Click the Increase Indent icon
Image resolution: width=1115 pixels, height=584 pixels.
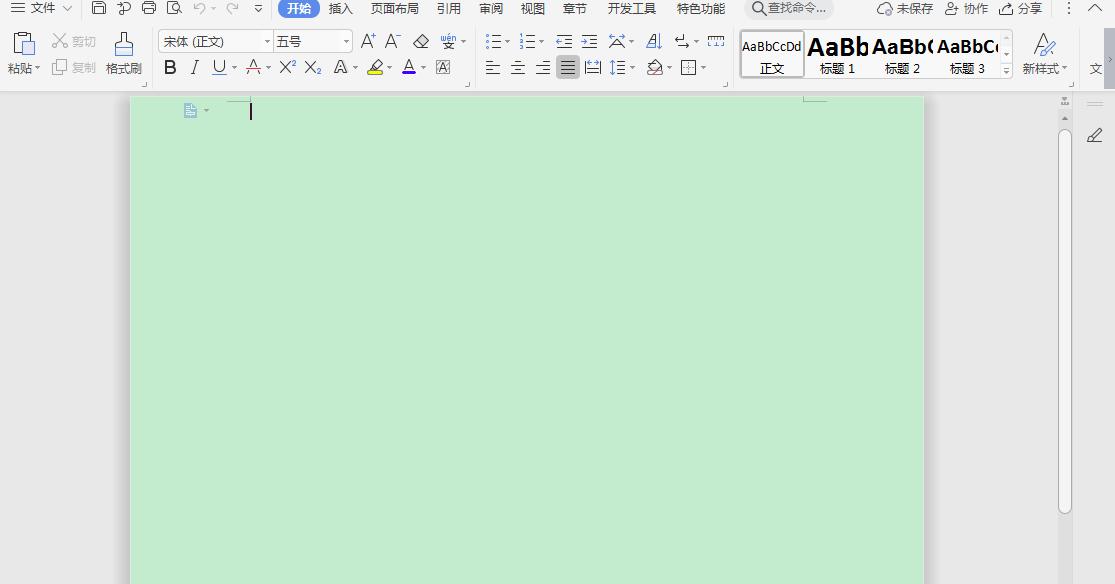(x=589, y=41)
